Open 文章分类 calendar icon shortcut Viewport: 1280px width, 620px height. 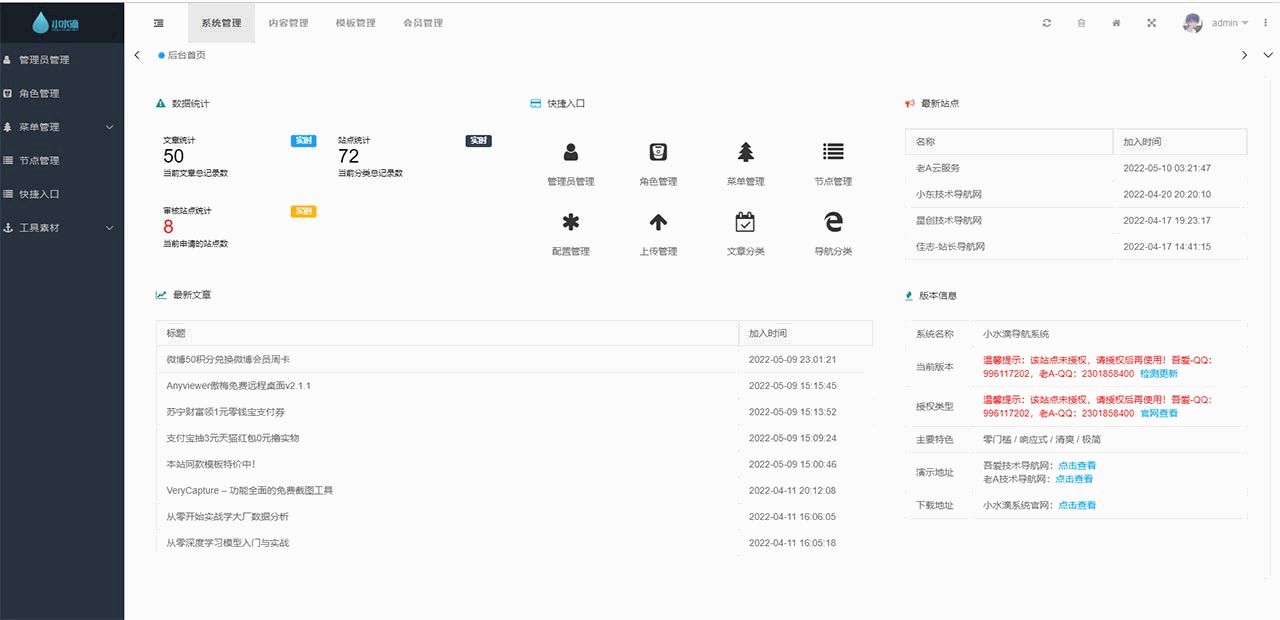pos(745,222)
